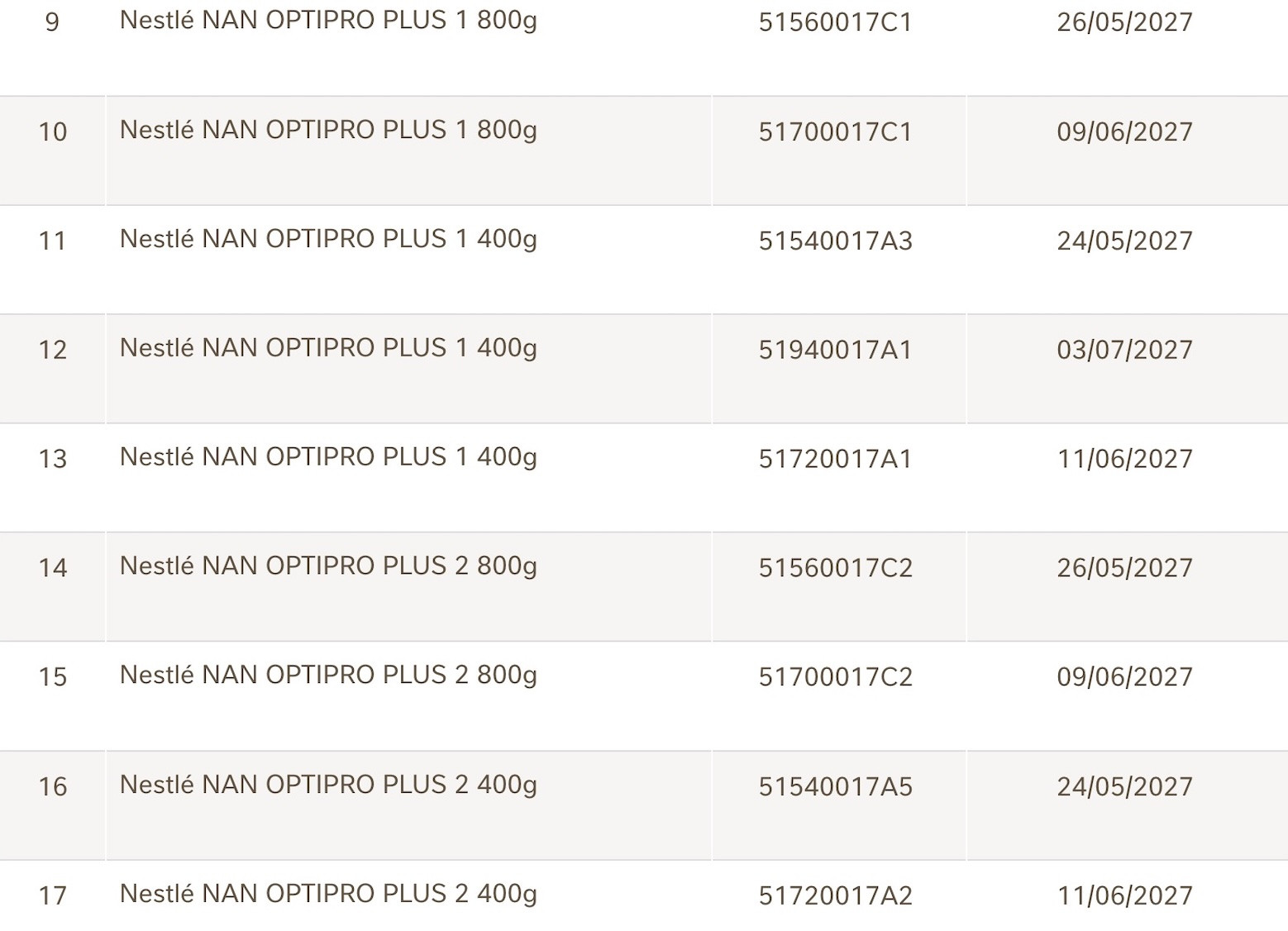Click batch code 51940017A1
The image size is (1288, 931).
tap(835, 350)
